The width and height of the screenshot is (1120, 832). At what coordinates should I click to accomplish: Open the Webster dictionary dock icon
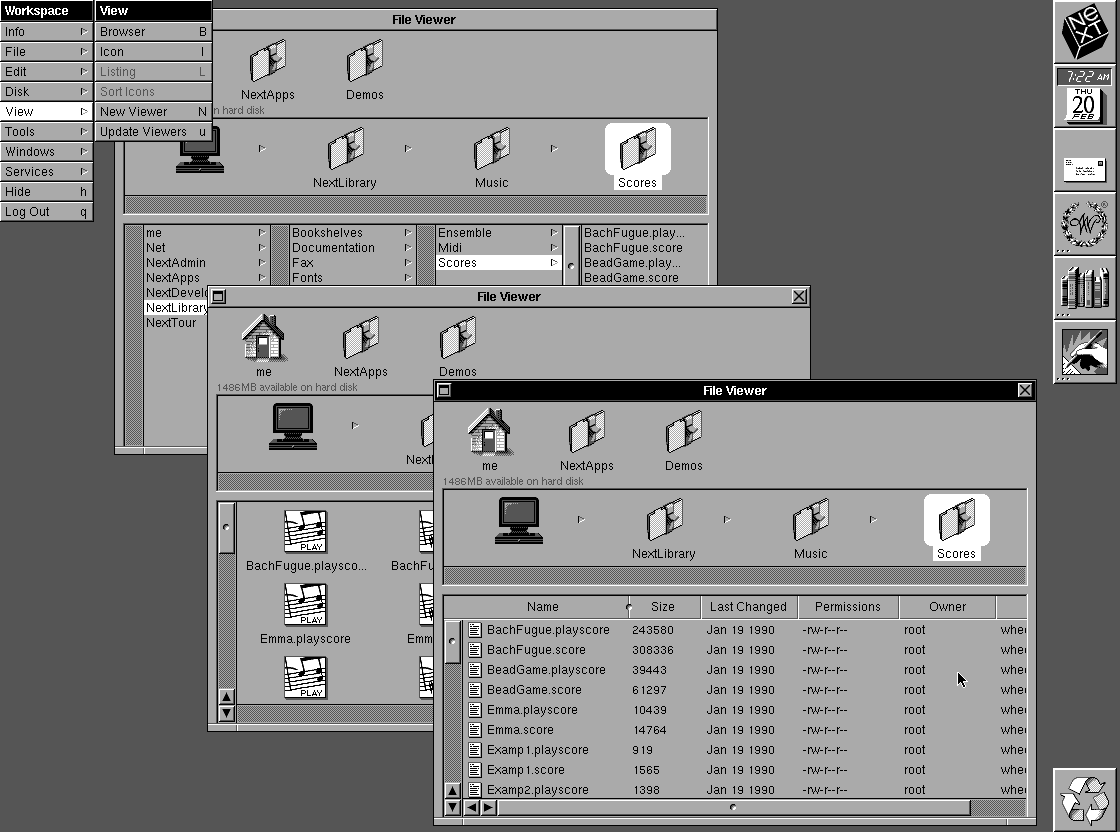pyautogui.click(x=1084, y=224)
